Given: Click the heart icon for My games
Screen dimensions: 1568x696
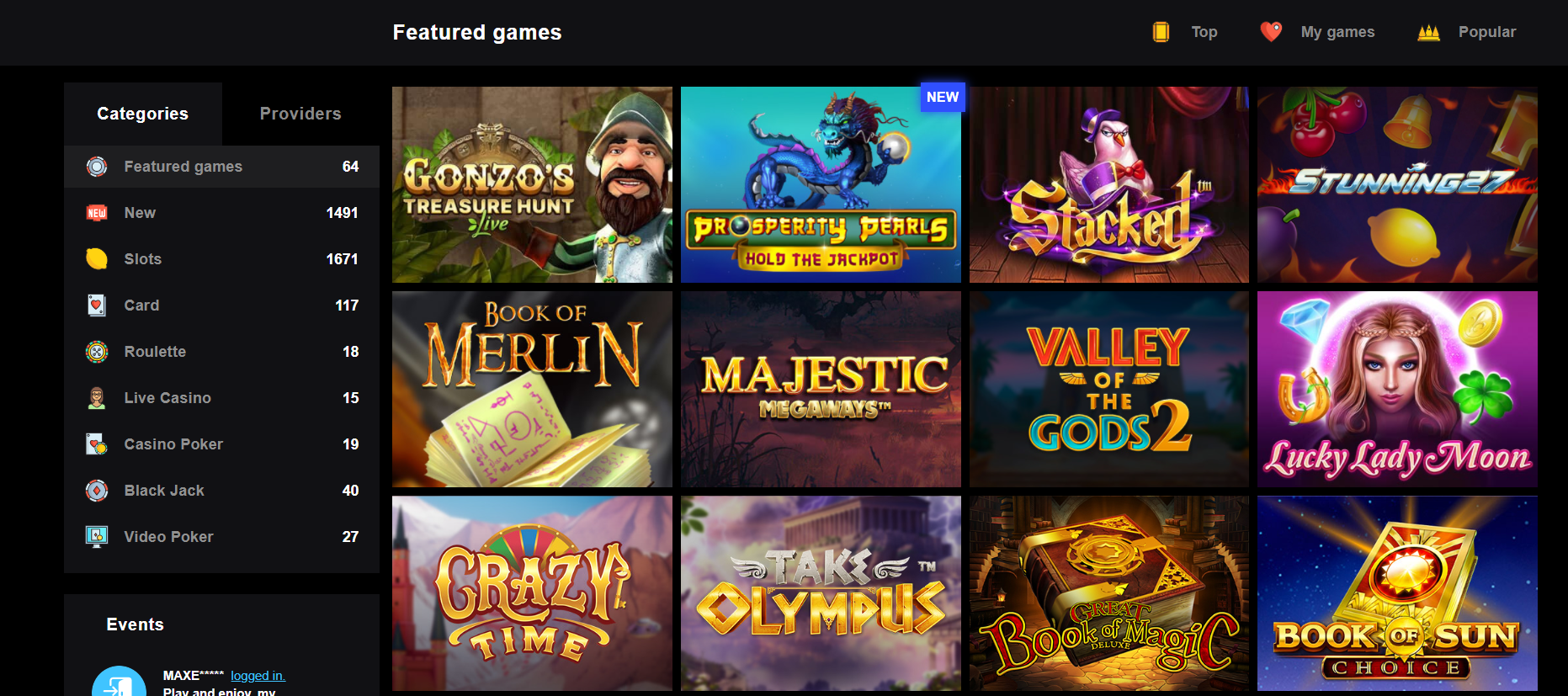Looking at the screenshot, I should point(1271,32).
